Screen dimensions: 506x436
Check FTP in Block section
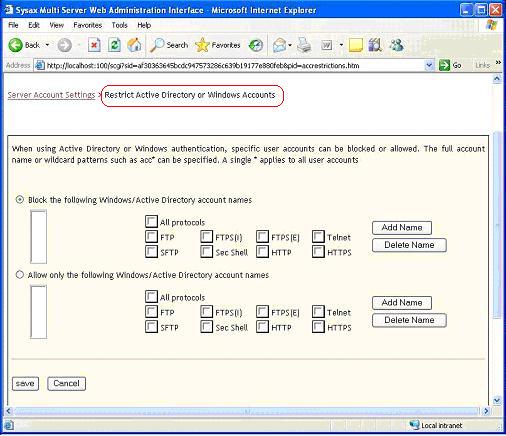tap(151, 237)
